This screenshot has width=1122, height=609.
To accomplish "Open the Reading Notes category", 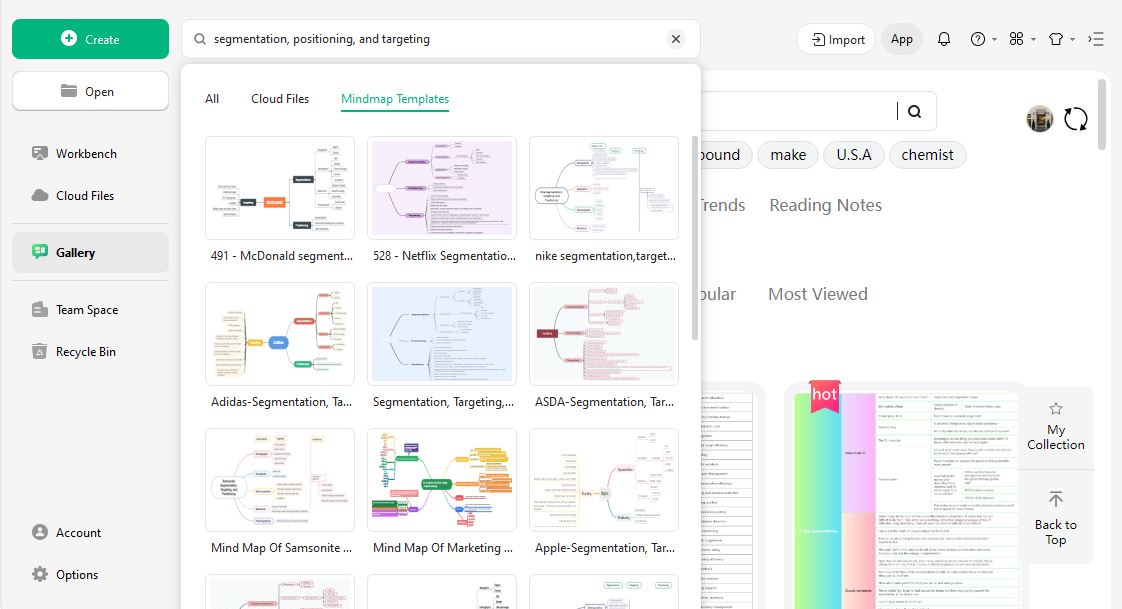I will coord(825,205).
